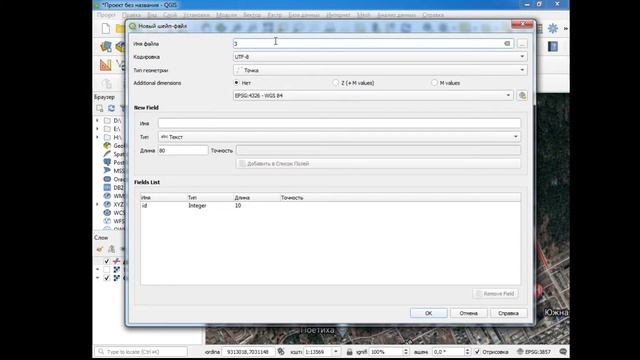Focus the new field 'Имя' input
Screen dimensions: 640x360
tap(339, 123)
